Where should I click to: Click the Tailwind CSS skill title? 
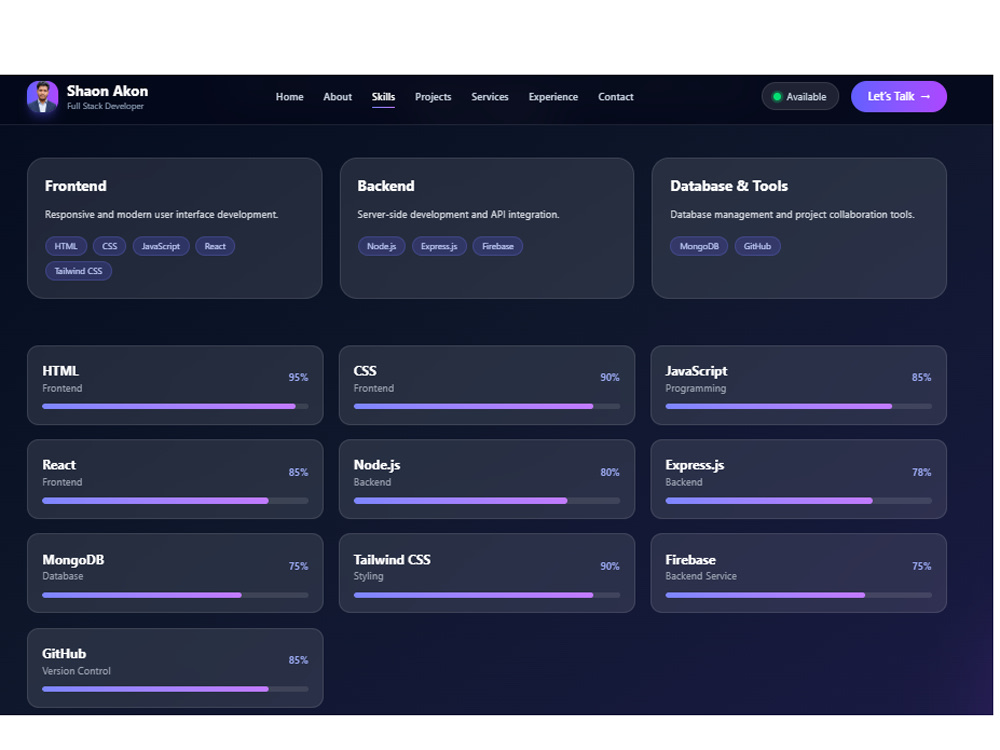392,560
